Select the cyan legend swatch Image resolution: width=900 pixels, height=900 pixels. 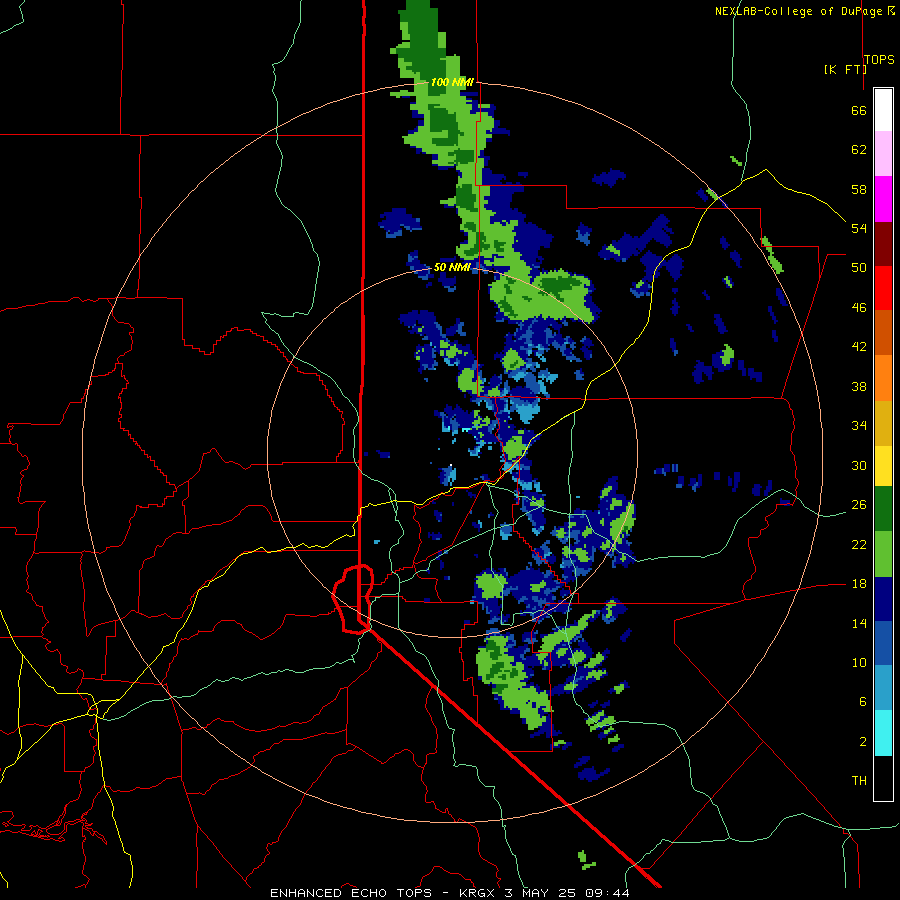tap(883, 733)
